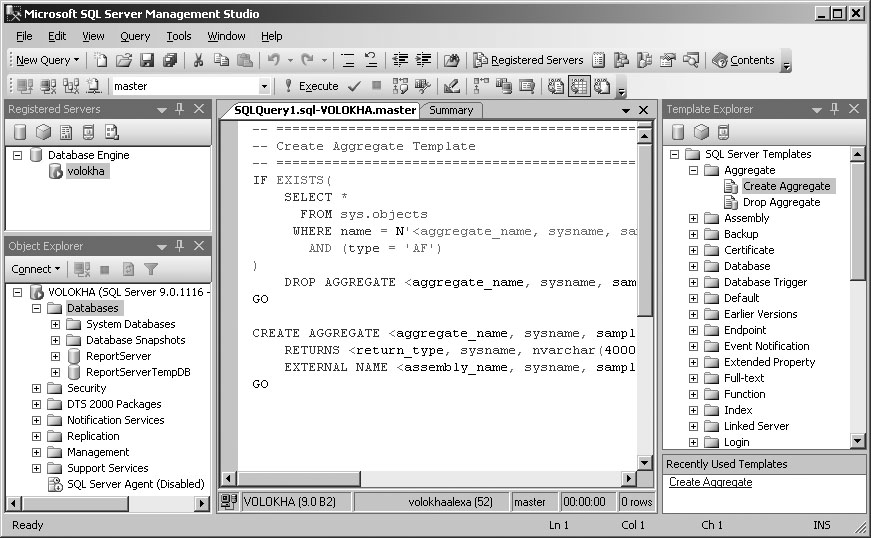Click the Open File folder icon
This screenshot has height=538, width=871.
124,60
